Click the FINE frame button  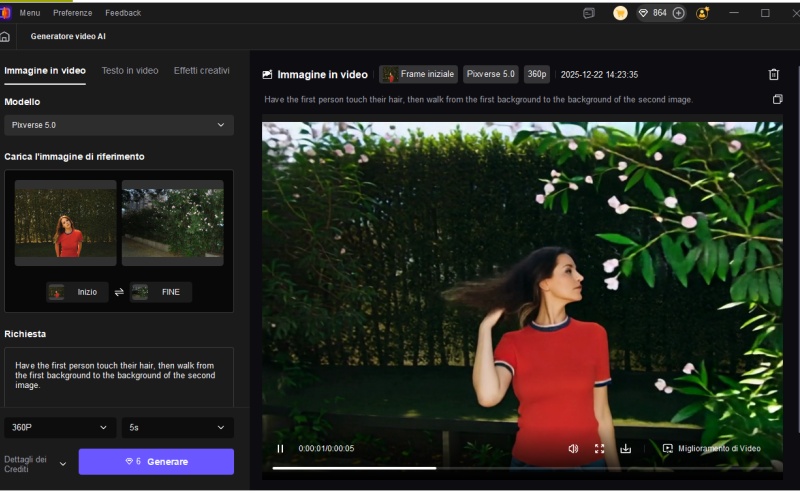(x=161, y=292)
